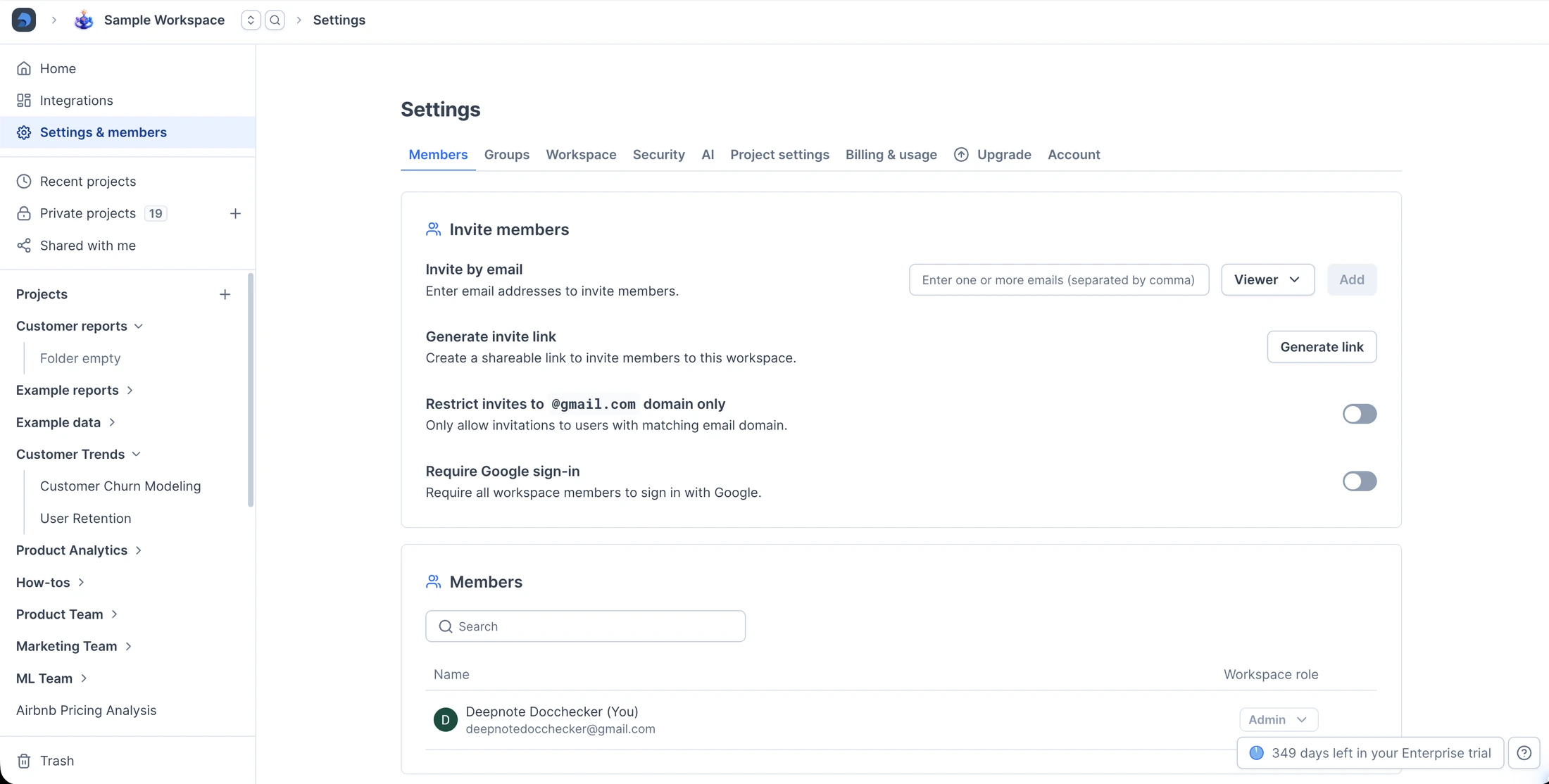Click the Home sidebar label
Viewport: 1549px width, 784px height.
pos(58,68)
